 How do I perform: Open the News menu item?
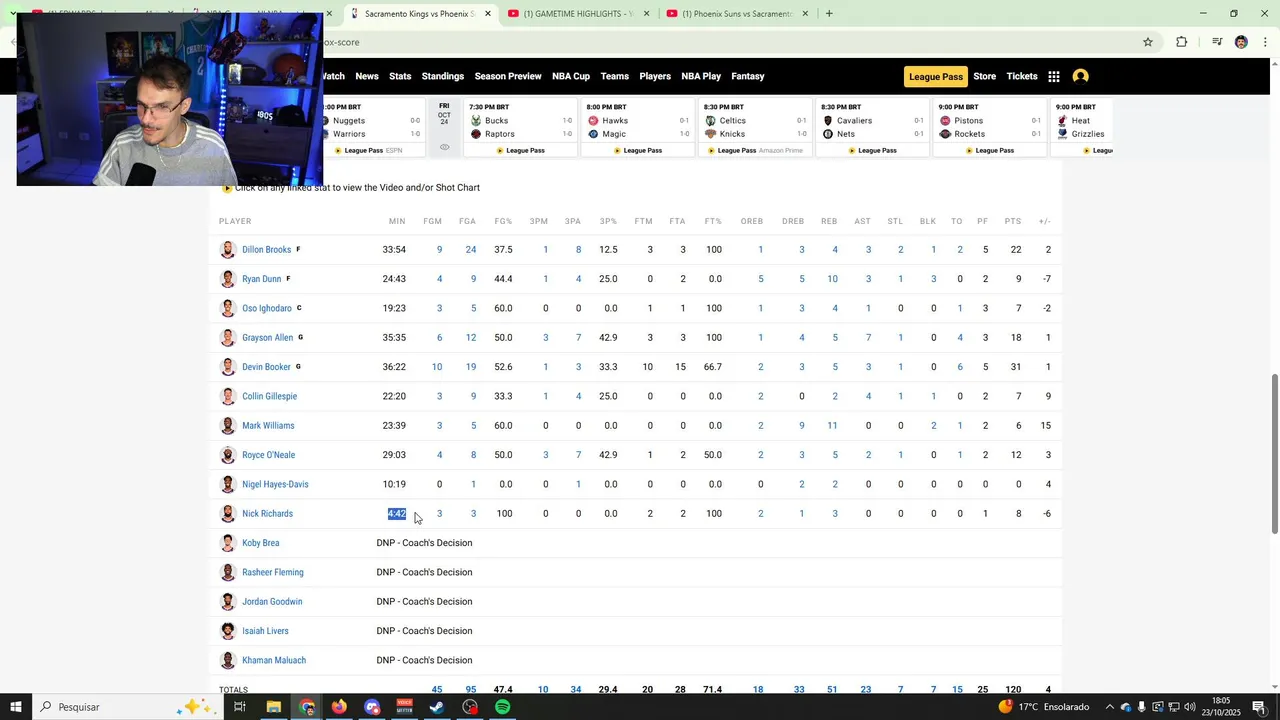[x=367, y=76]
